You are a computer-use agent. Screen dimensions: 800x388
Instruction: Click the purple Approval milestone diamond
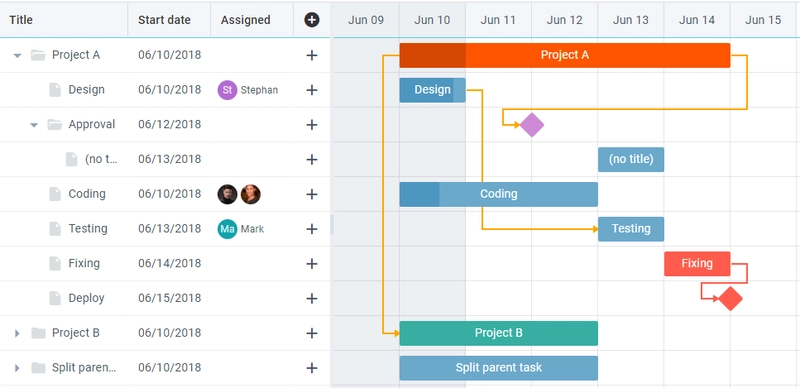[x=532, y=125]
